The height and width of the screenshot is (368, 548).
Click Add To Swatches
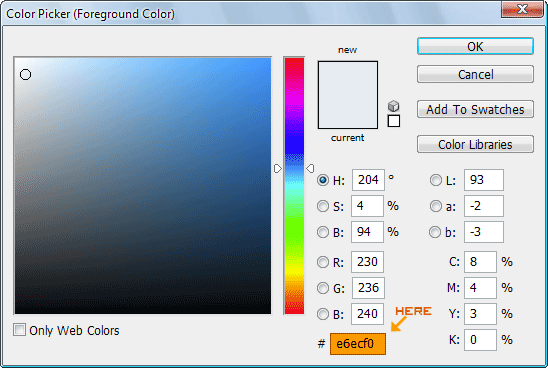point(475,109)
